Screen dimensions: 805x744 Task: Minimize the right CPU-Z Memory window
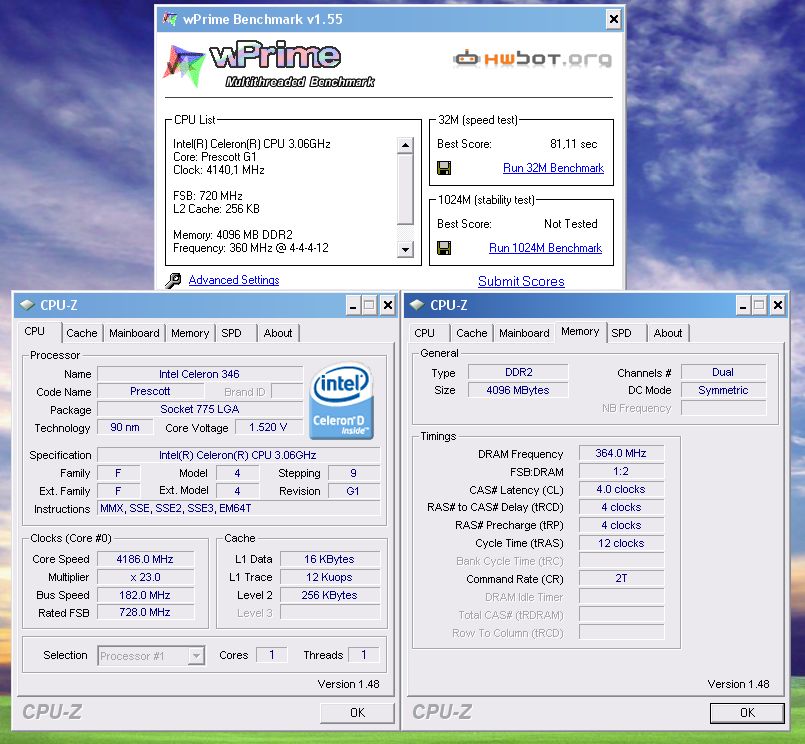point(743,306)
